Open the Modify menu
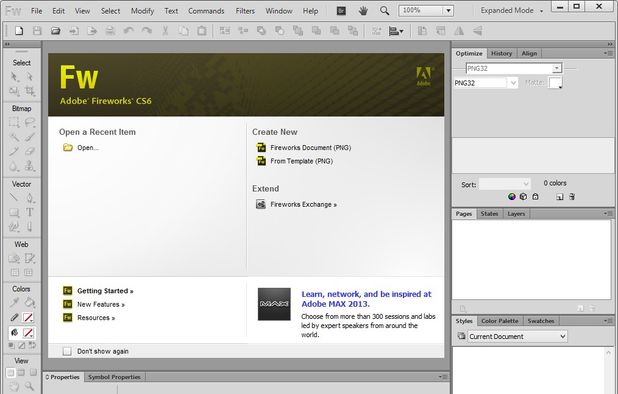 (142, 11)
